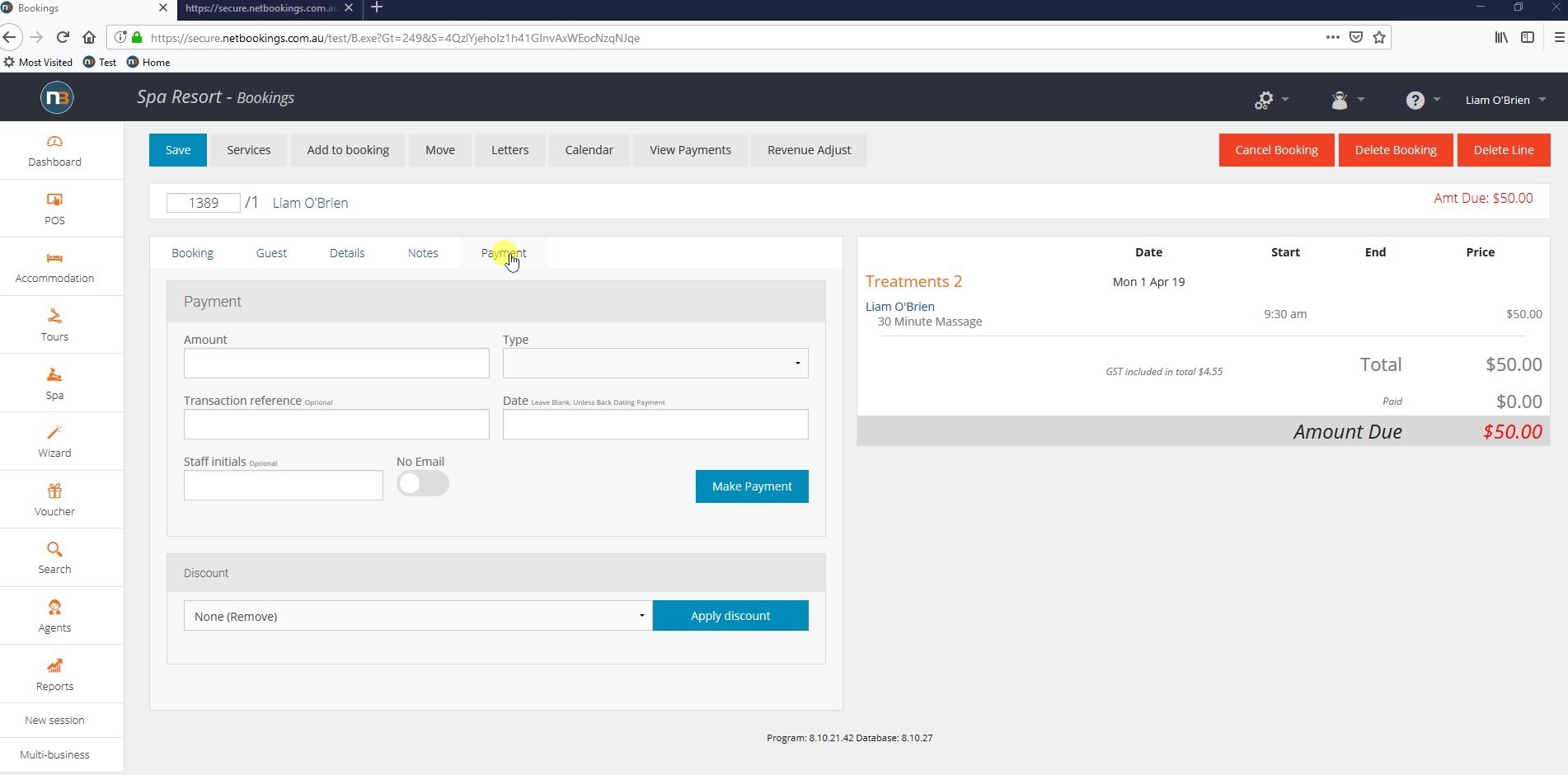Open the browser hamburger menu
The width and height of the screenshot is (1568, 775).
[1559, 37]
